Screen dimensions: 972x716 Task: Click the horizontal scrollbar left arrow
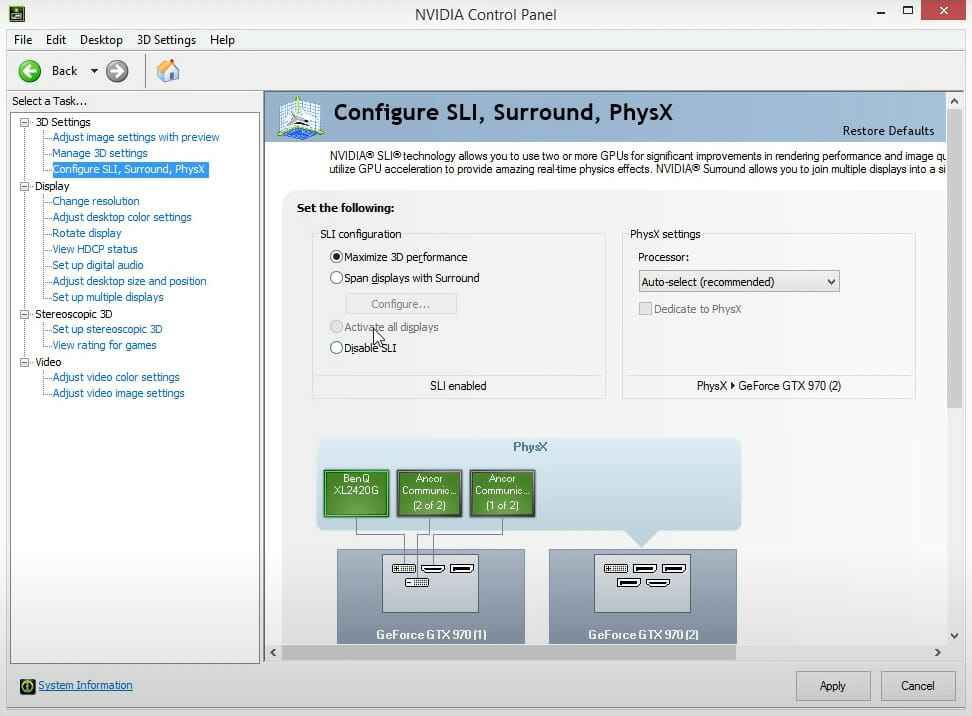(273, 652)
